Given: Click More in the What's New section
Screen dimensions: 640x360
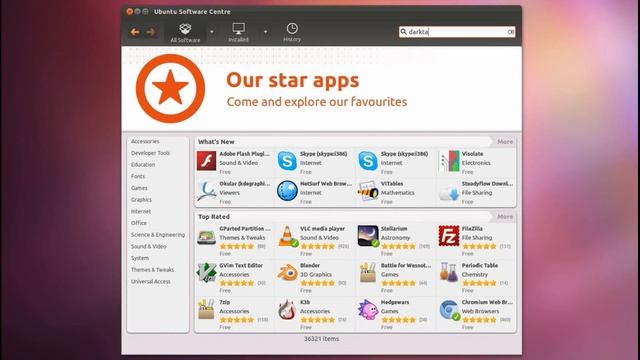Looking at the screenshot, I should coord(505,142).
